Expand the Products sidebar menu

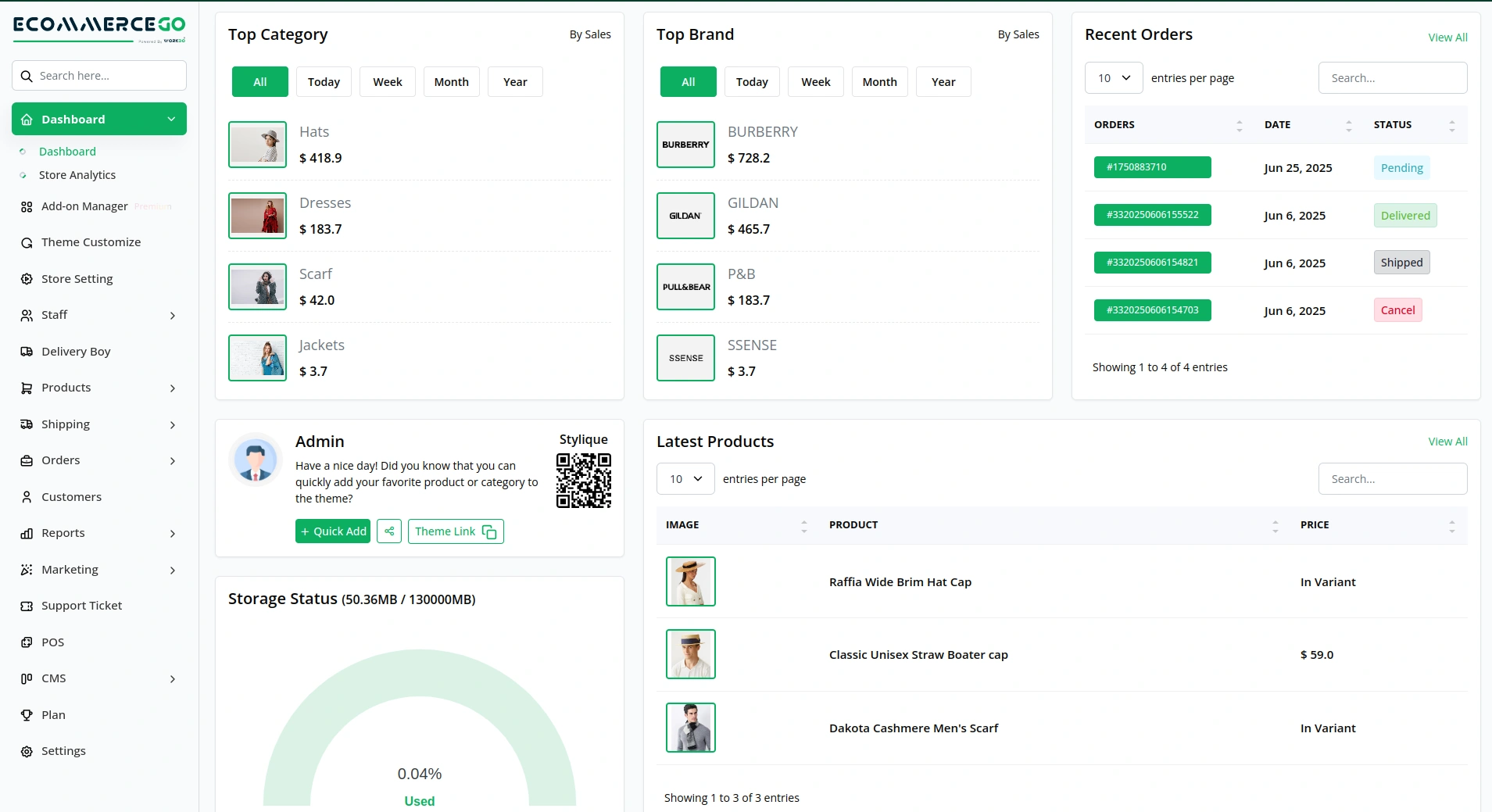pos(98,388)
